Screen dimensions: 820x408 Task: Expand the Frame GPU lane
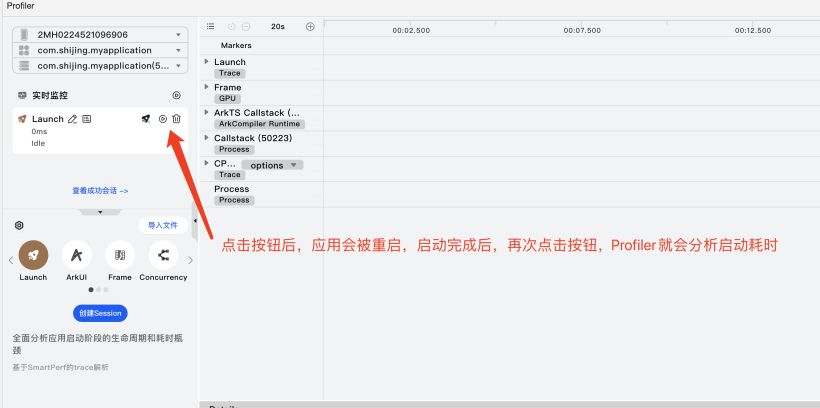pos(207,87)
